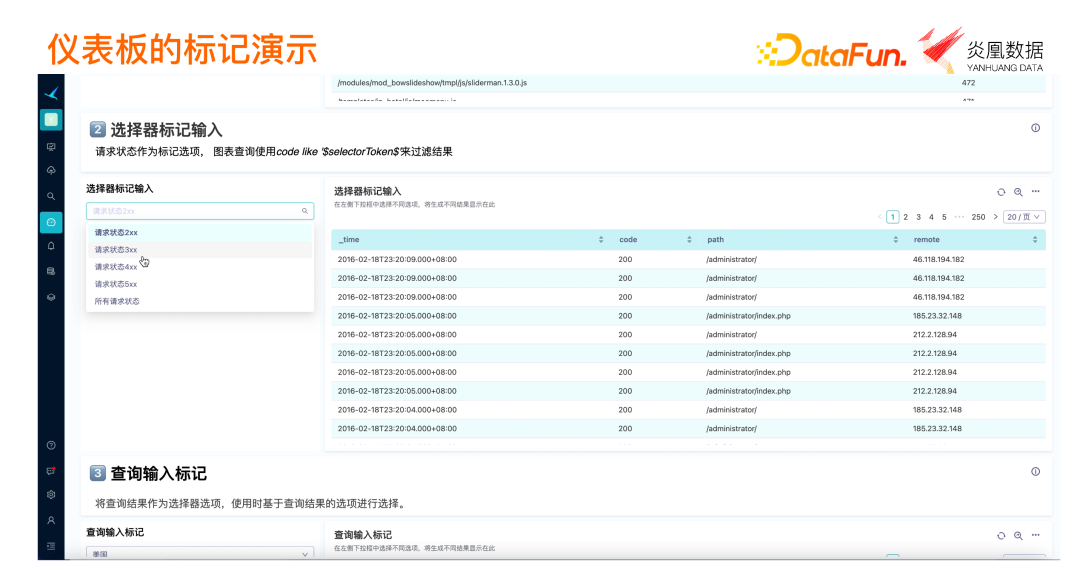Screen dimensions: 1080x570
Task: Click pagination ellipsis to jump pages
Action: (959, 217)
